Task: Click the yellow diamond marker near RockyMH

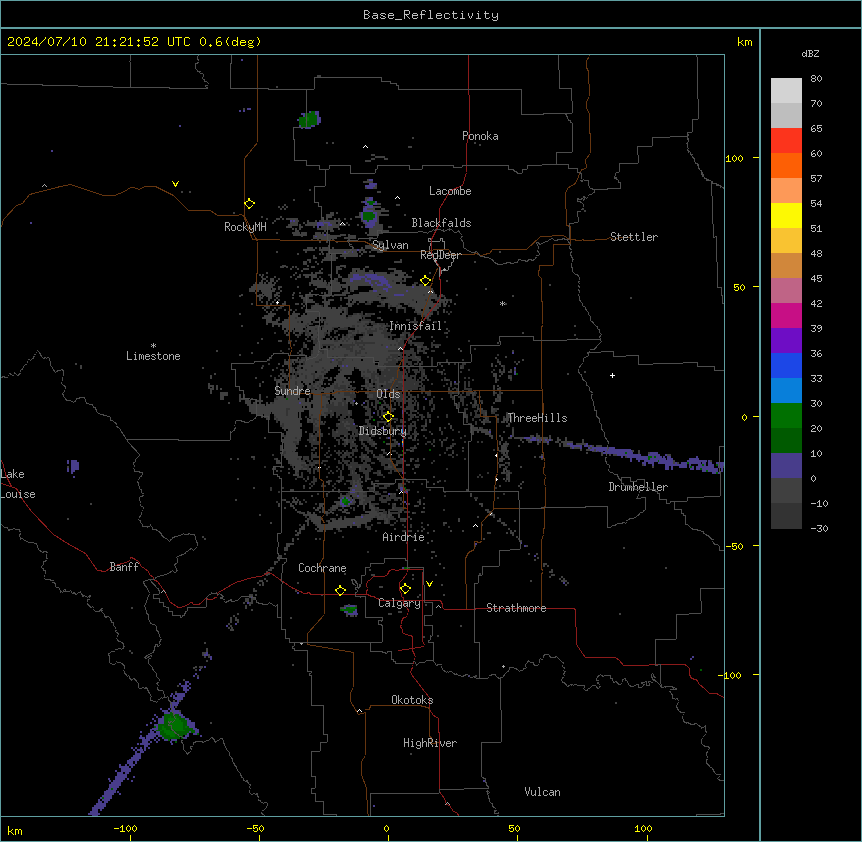Action: point(249,204)
